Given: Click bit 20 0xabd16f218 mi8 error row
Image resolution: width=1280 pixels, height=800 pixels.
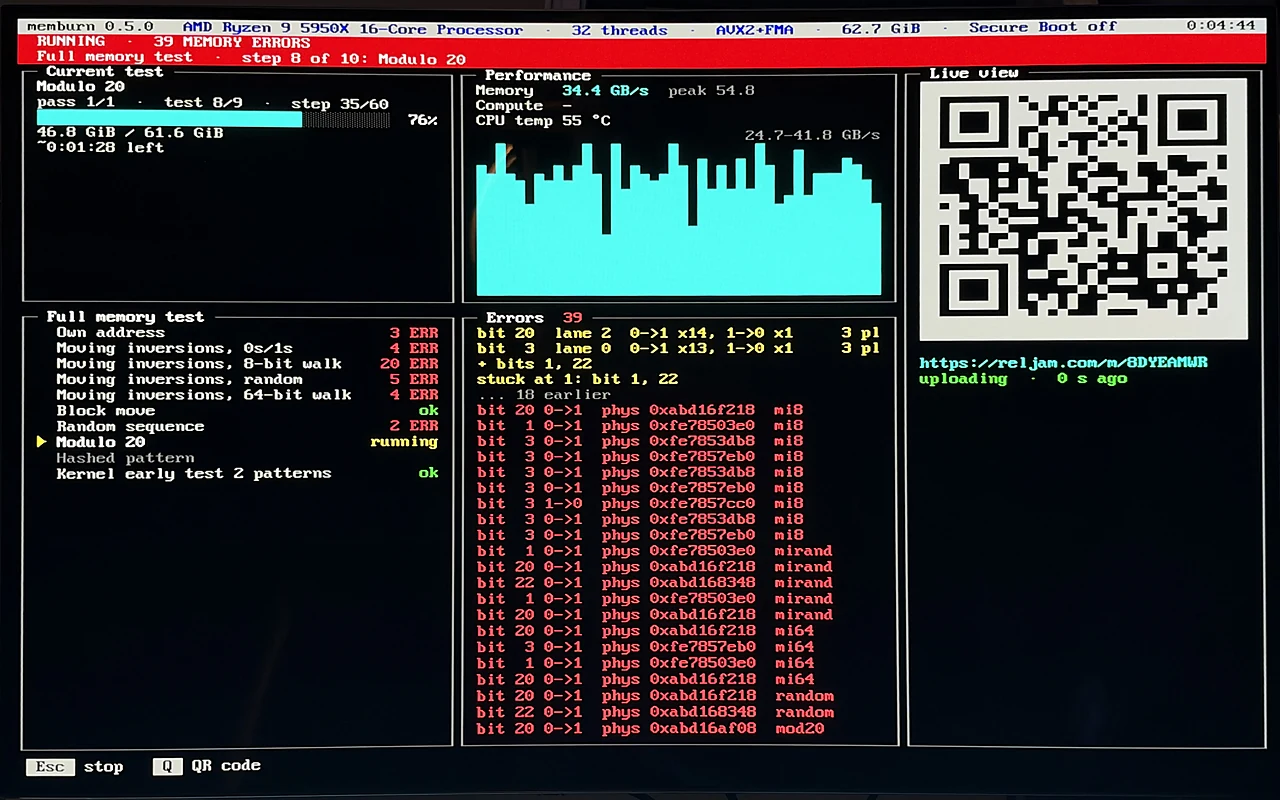Looking at the screenshot, I should [640, 410].
